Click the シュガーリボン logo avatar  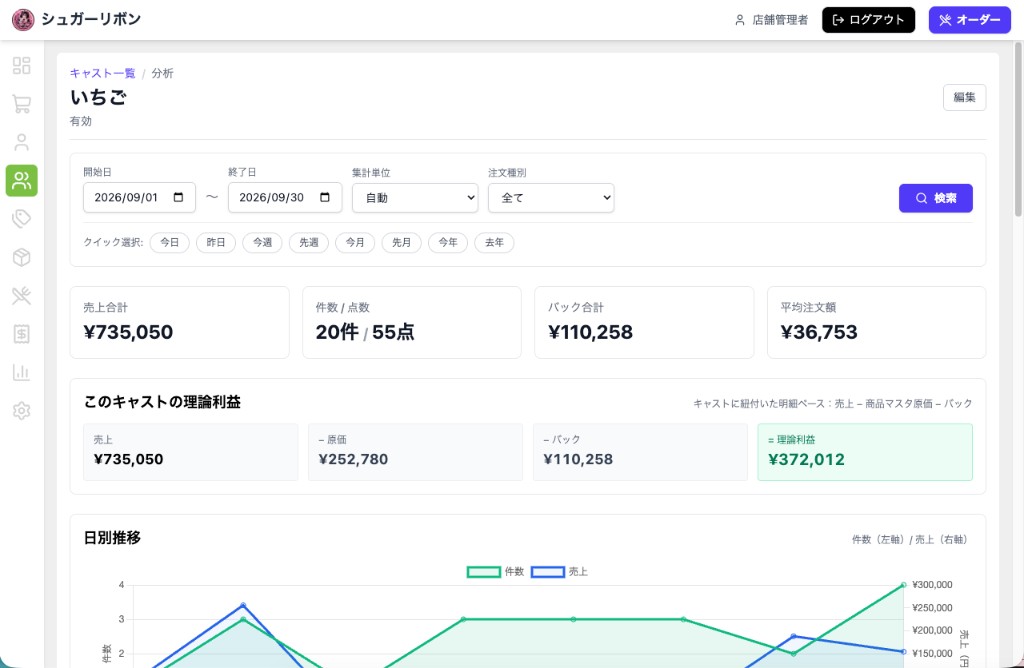coord(23,20)
